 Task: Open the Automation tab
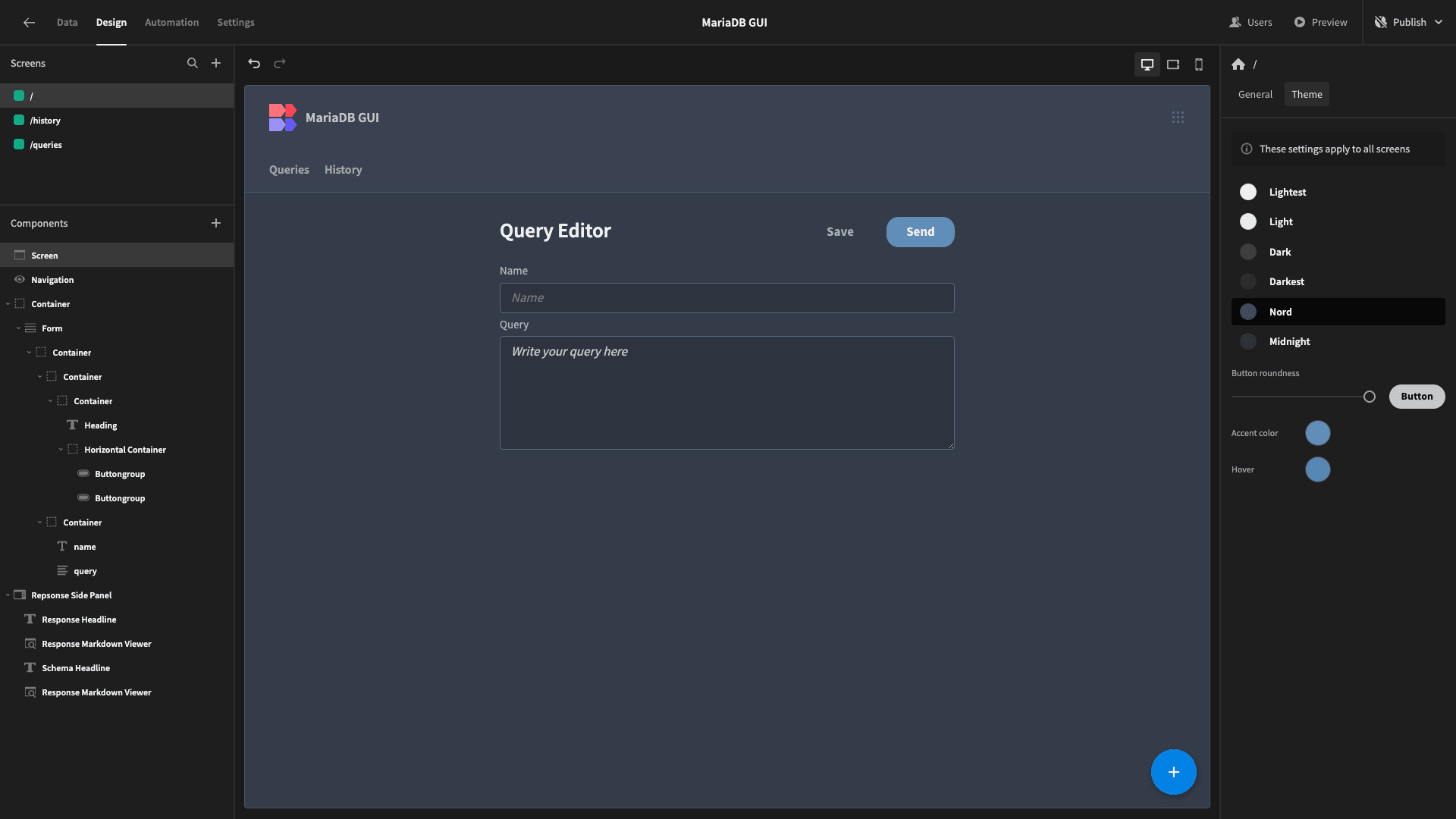coord(172,22)
